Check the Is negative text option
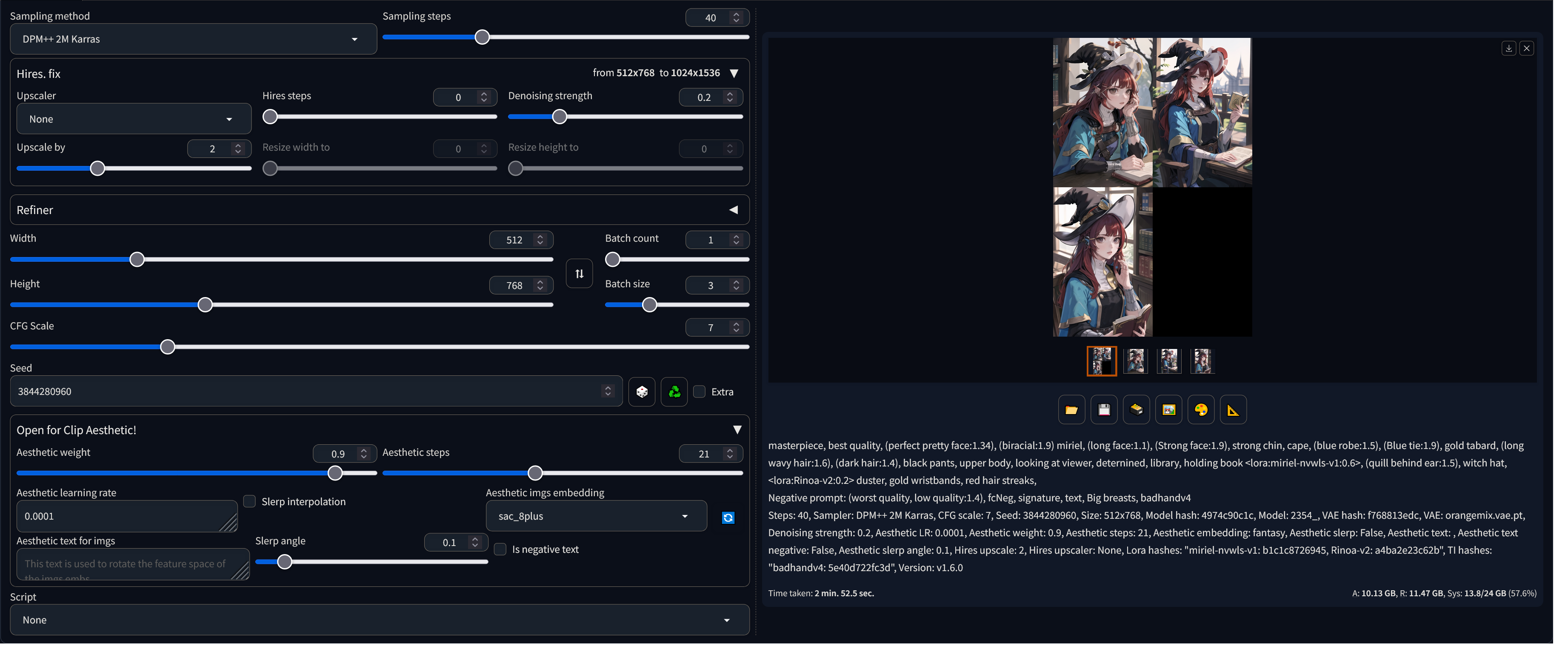 pos(500,549)
